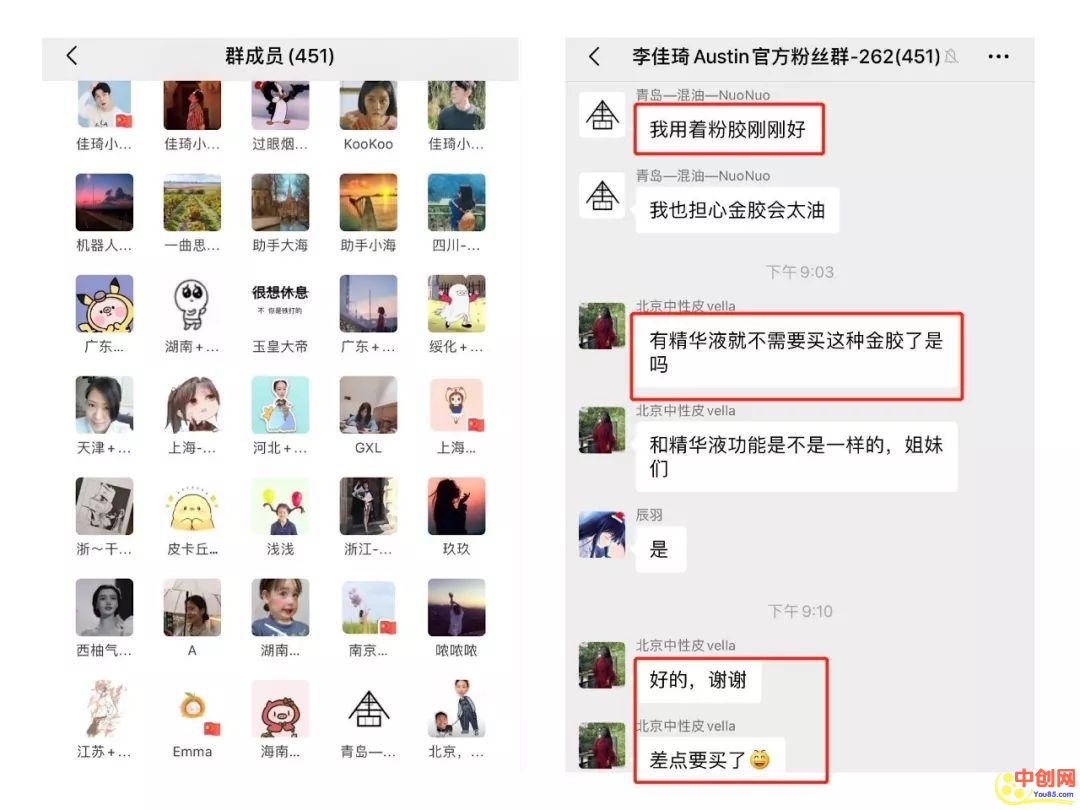
Task: Select member 助手大海 avatar
Action: point(280,202)
